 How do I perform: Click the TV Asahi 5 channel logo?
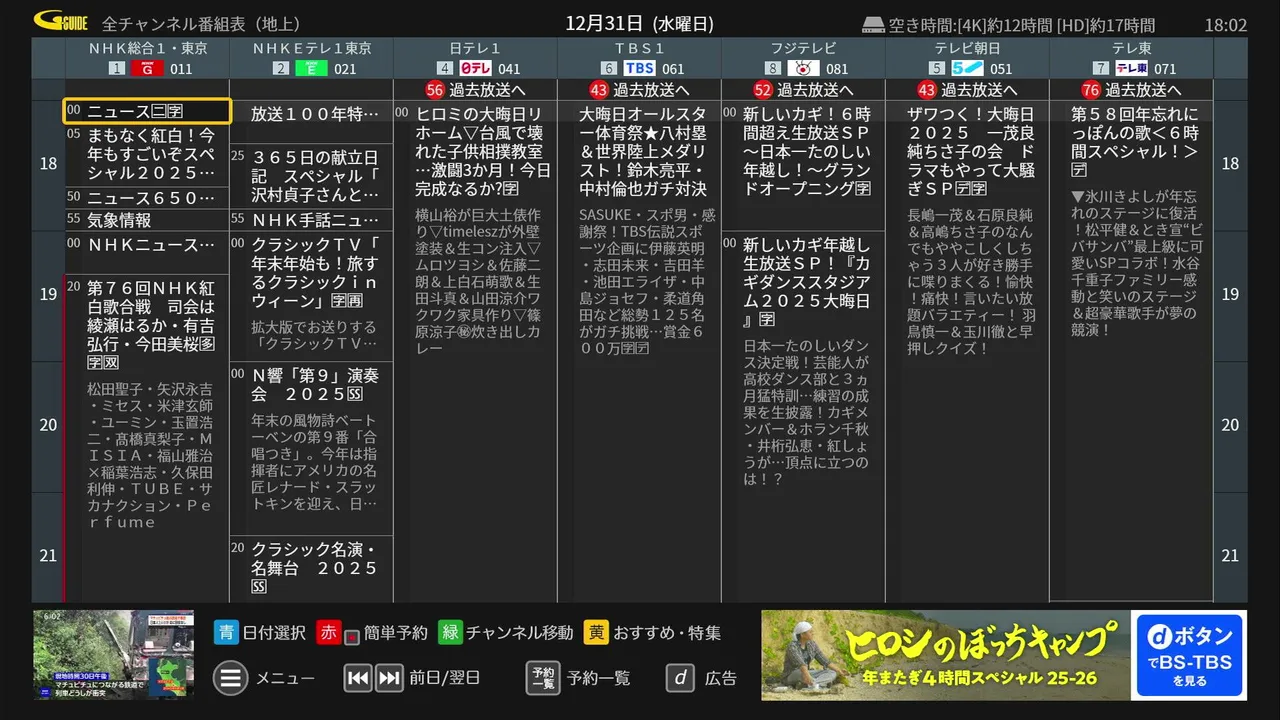[967, 68]
